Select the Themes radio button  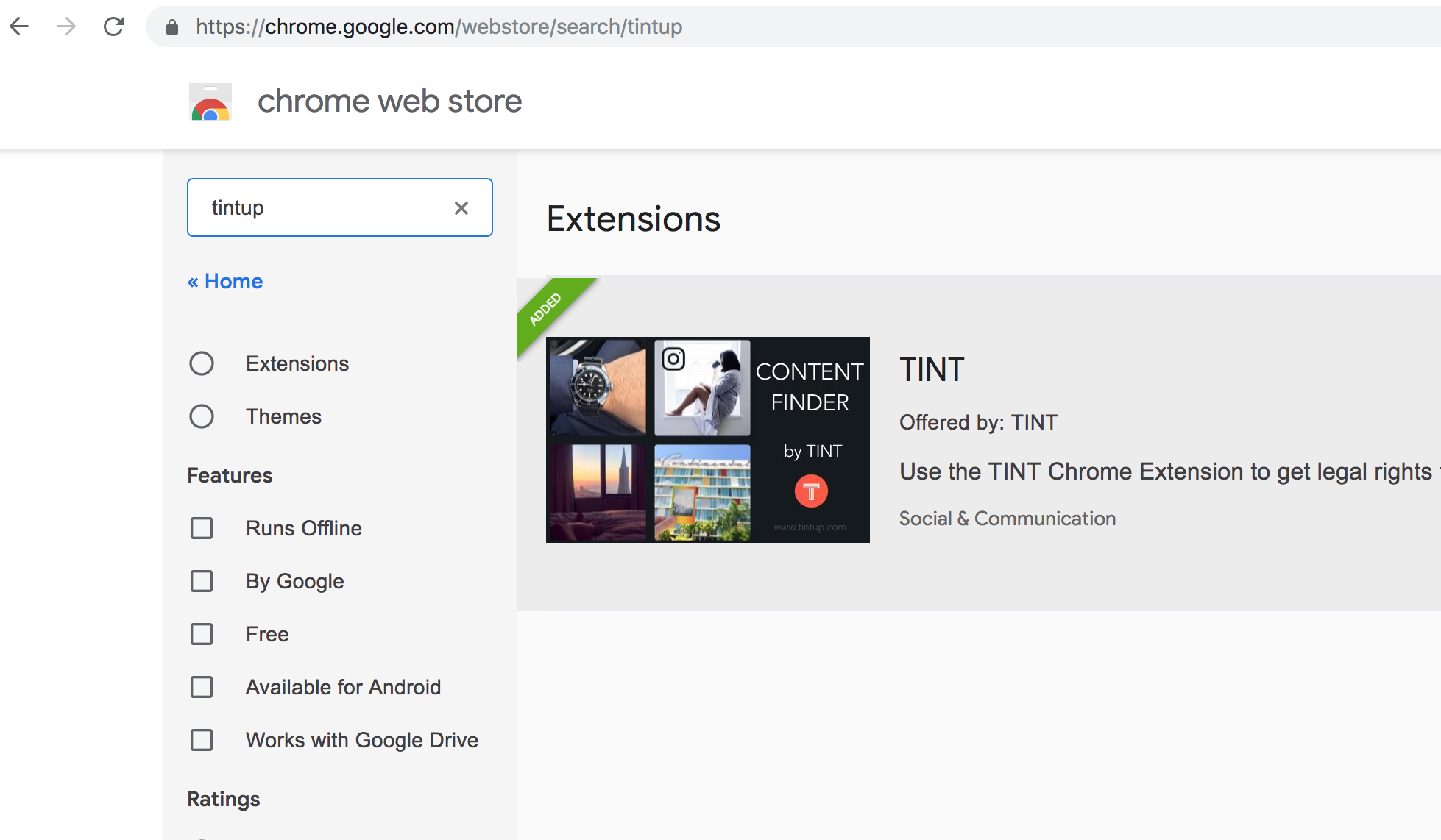click(202, 416)
